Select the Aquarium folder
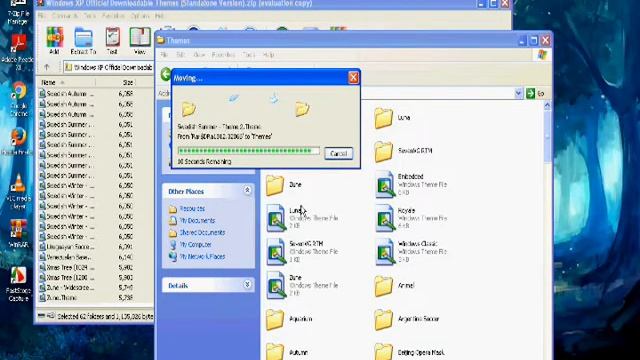This screenshot has height=360, width=640. point(289,319)
